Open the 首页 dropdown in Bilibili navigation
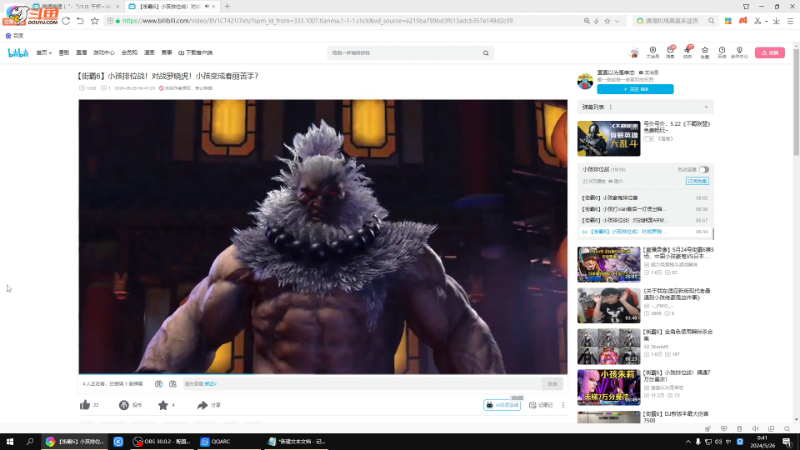800x450 pixels. (x=44, y=53)
